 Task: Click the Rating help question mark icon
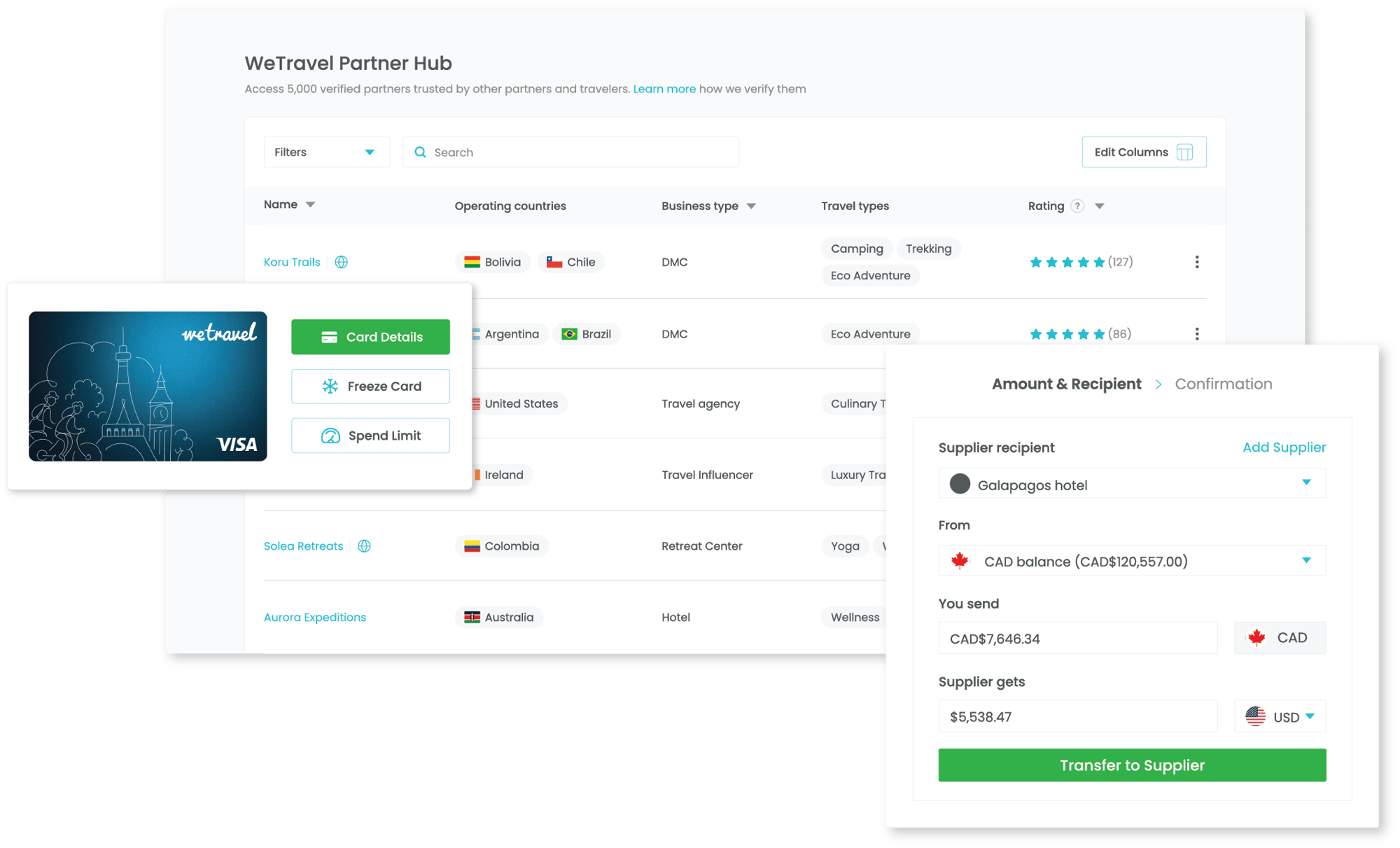pyautogui.click(x=1078, y=206)
